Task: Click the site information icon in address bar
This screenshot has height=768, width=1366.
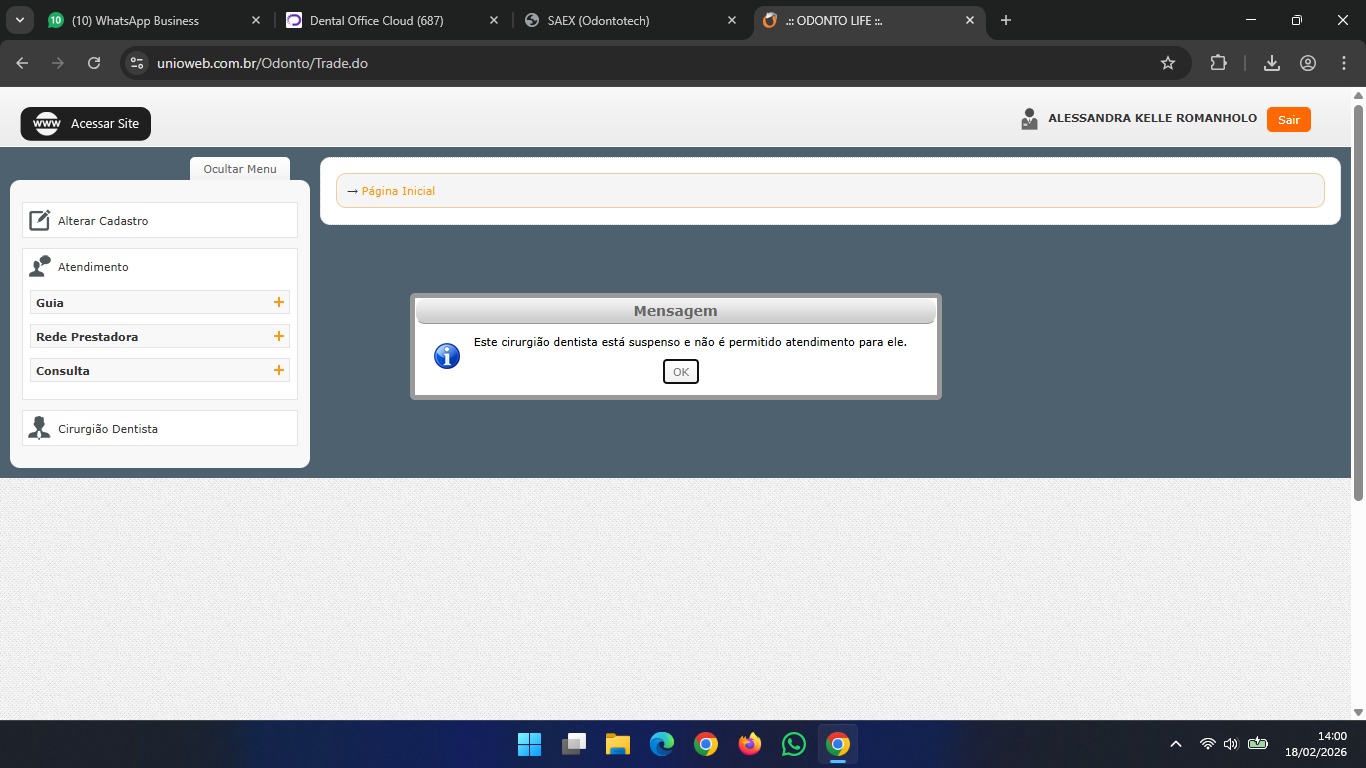Action: (138, 63)
